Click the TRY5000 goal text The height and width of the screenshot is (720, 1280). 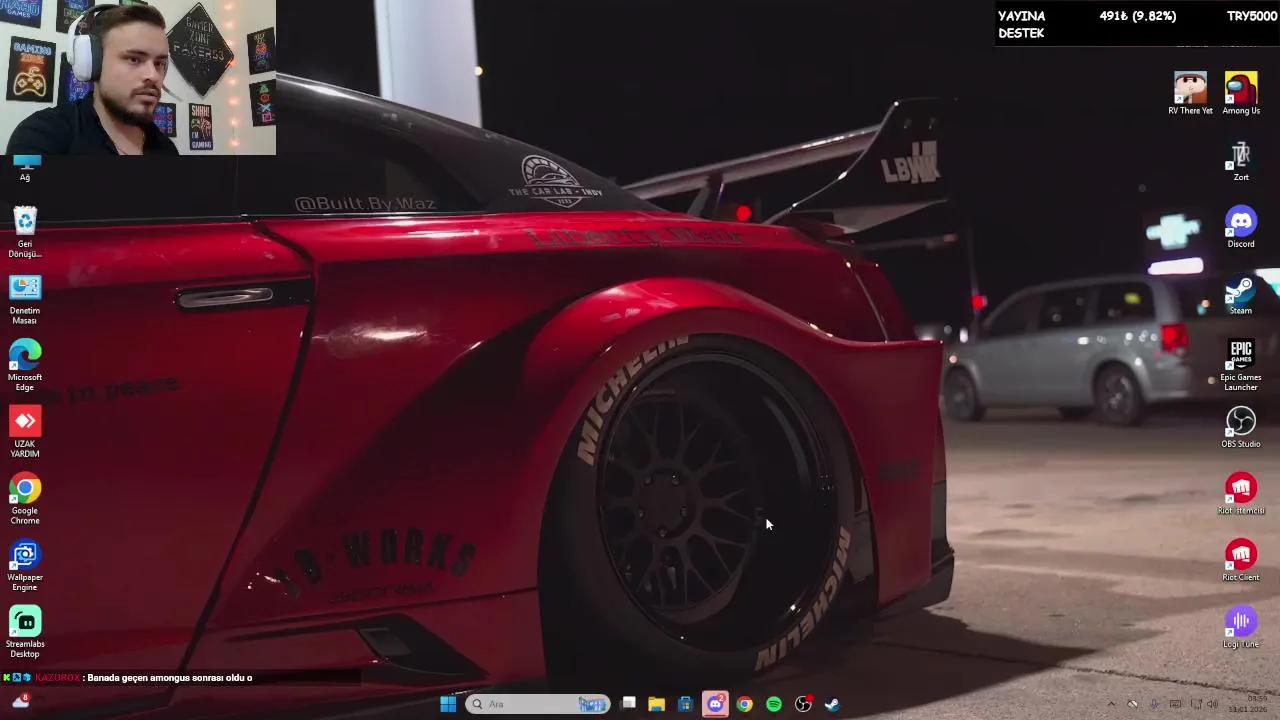1252,16
